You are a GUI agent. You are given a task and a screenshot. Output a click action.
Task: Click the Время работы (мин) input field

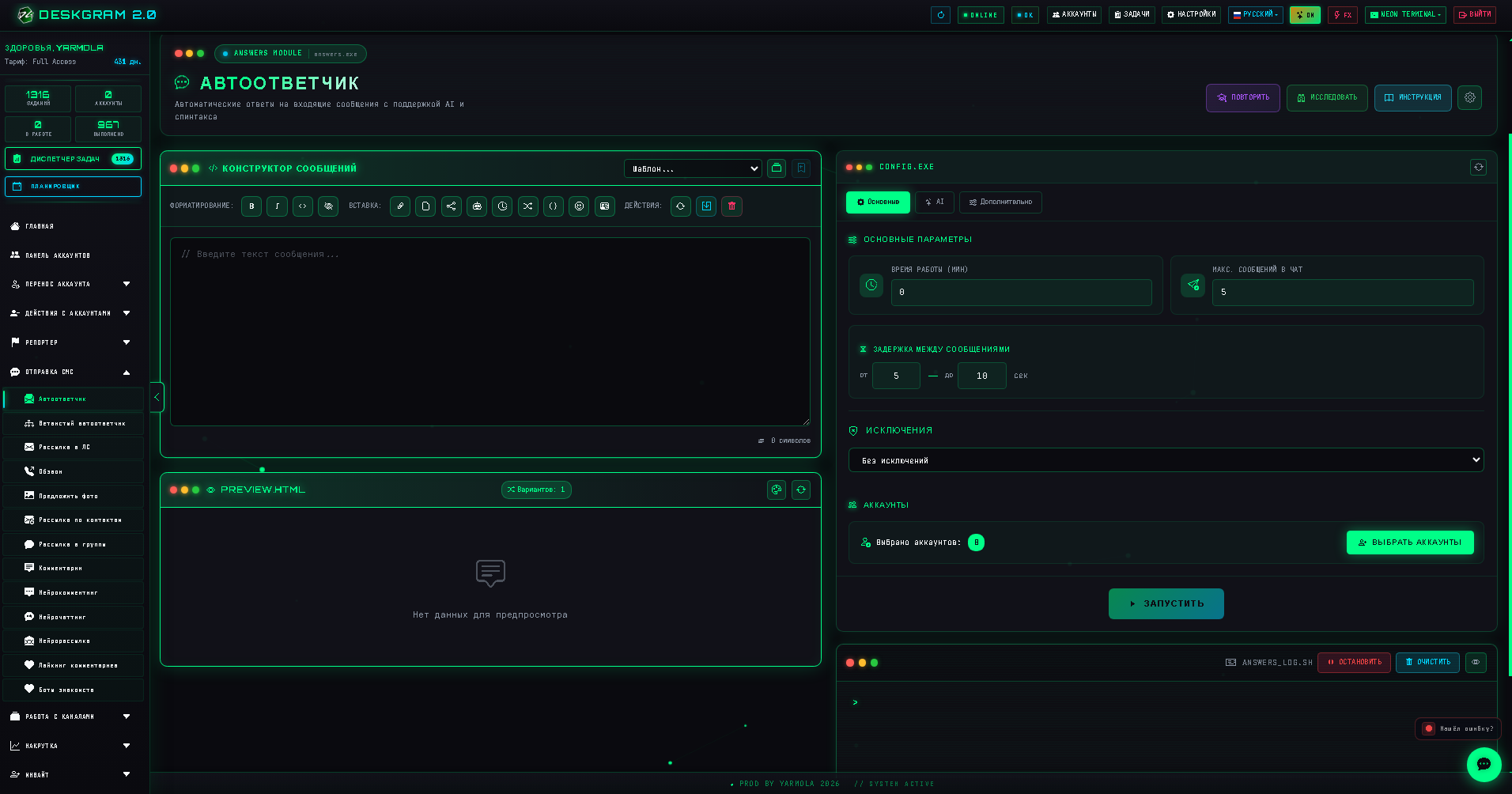click(x=1021, y=293)
